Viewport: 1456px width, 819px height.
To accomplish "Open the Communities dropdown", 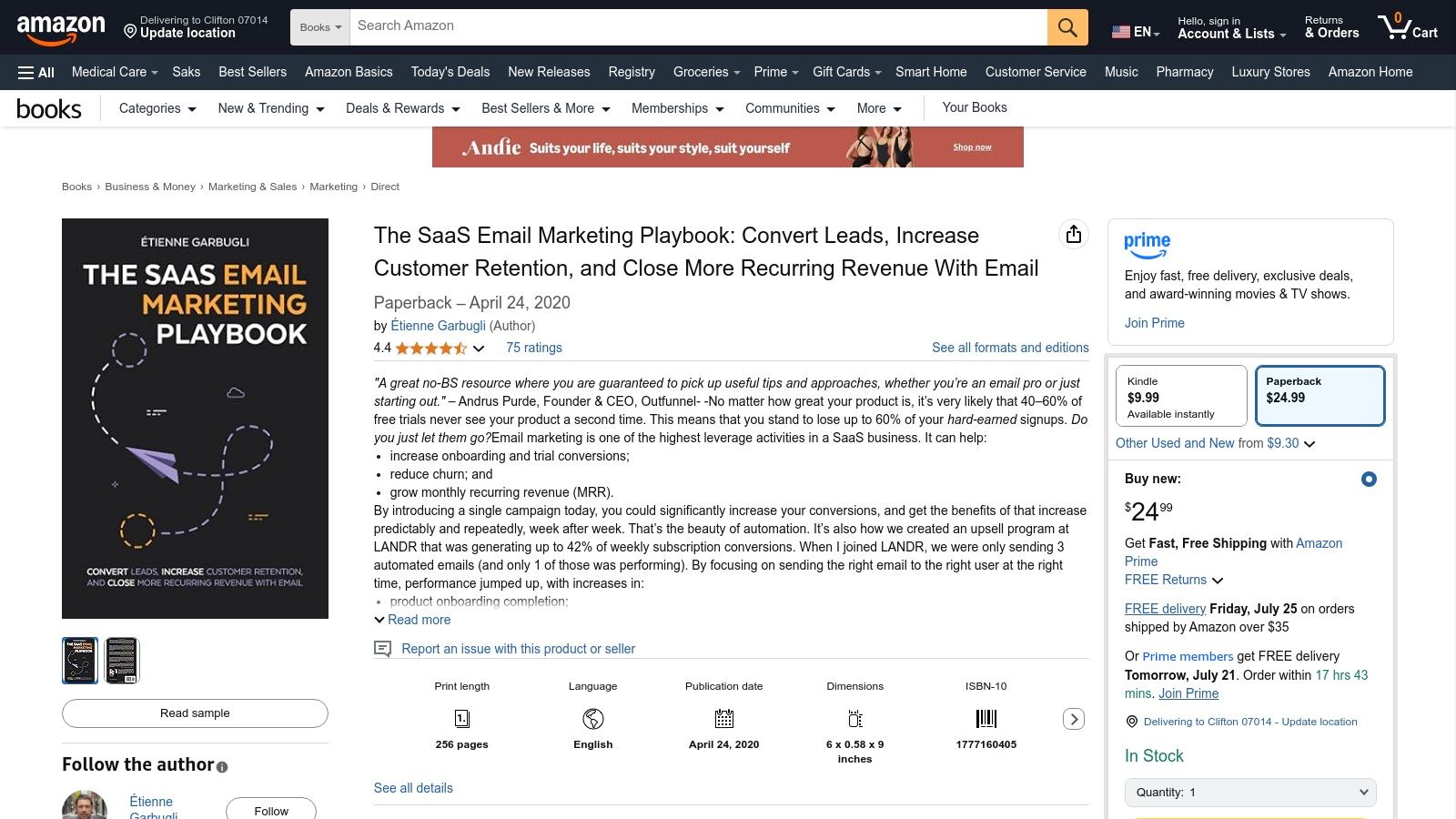I will click(790, 108).
